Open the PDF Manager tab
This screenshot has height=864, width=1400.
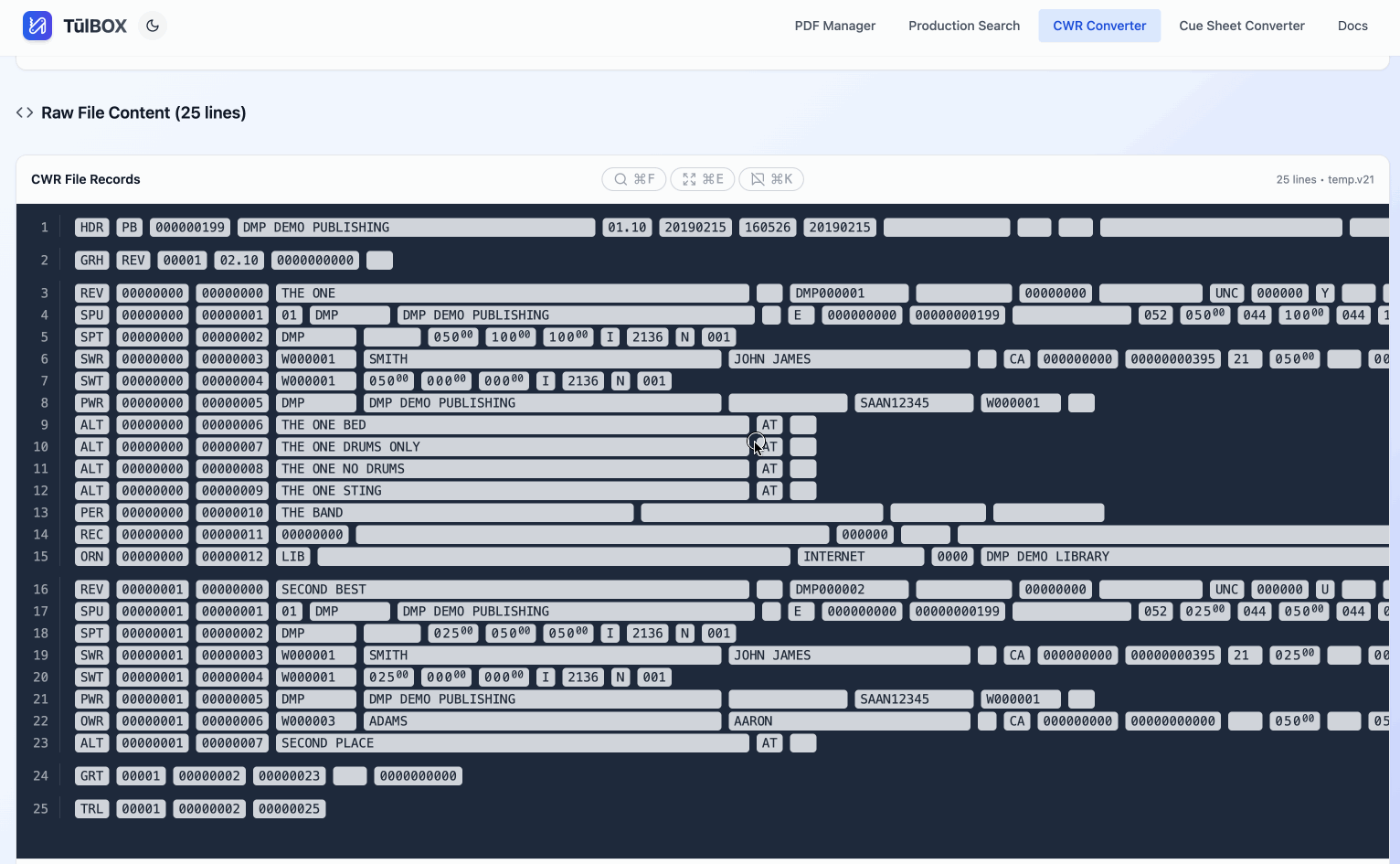click(834, 26)
